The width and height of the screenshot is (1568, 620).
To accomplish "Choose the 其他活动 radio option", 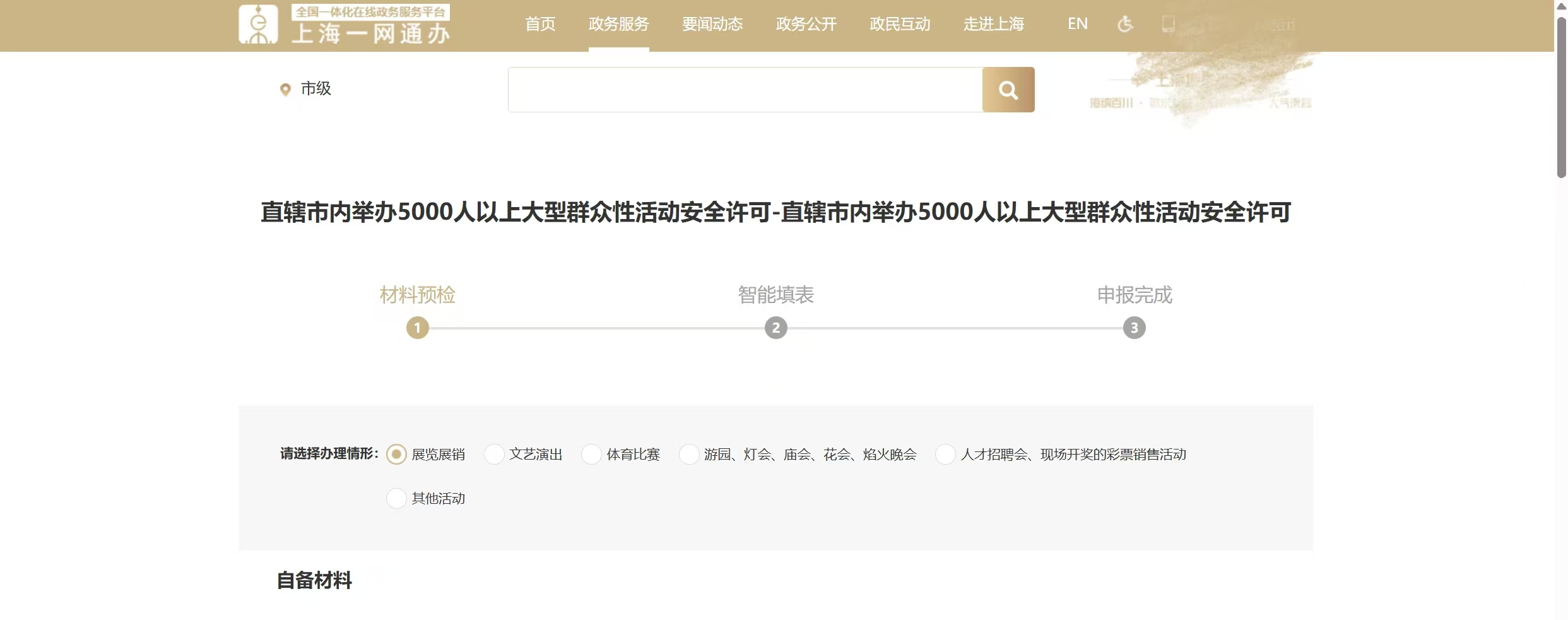I will click(396, 499).
